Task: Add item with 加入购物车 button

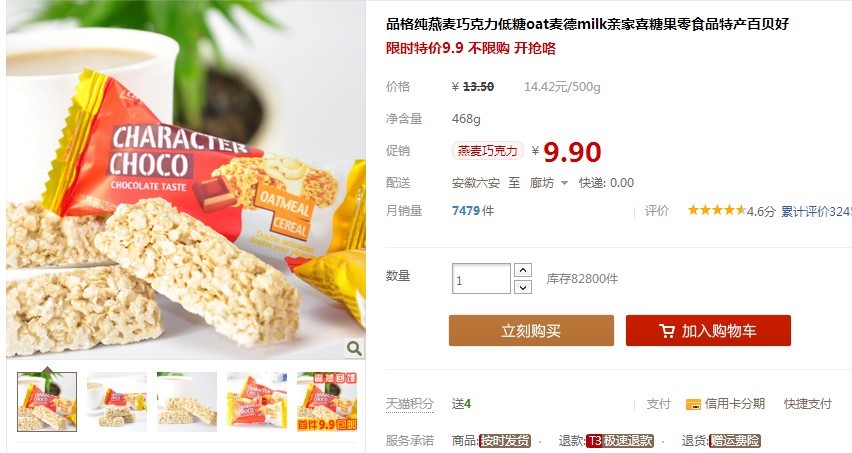Action: pyautogui.click(x=708, y=330)
